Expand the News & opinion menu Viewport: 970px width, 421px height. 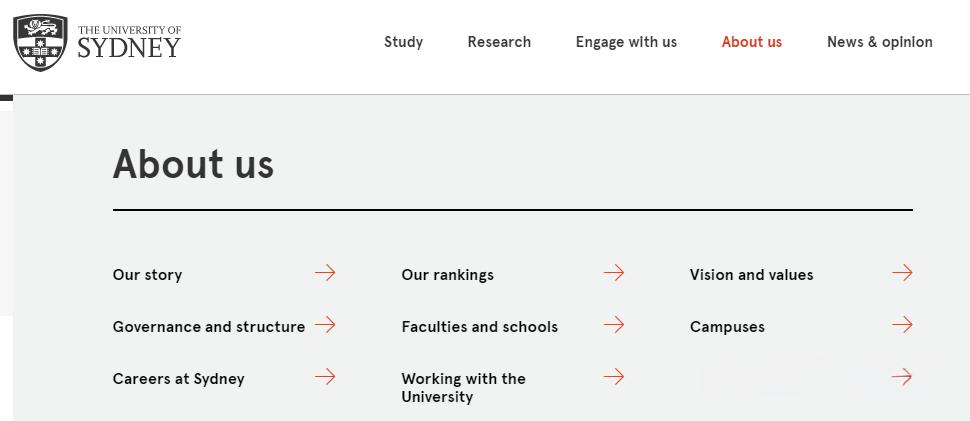880,42
